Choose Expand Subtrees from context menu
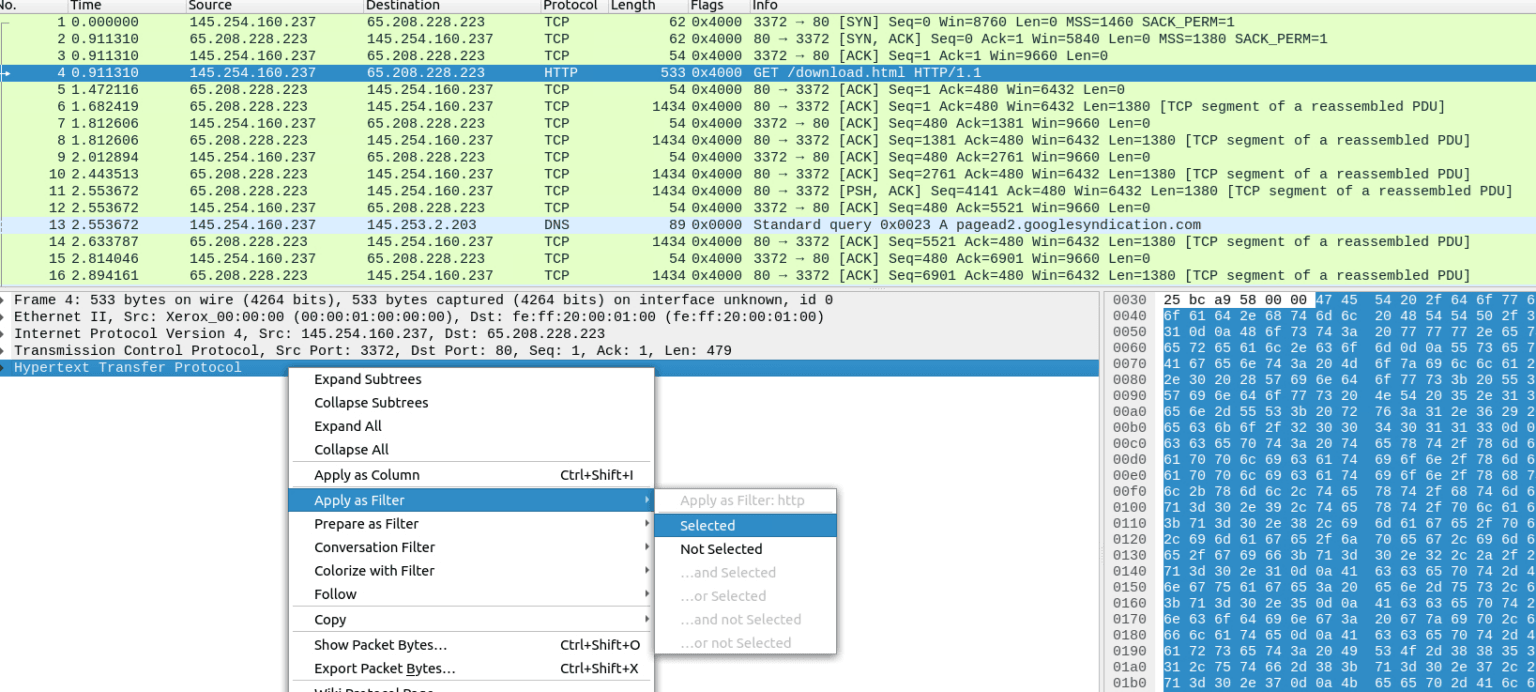Screen dimensions: 1536x692 point(471,379)
